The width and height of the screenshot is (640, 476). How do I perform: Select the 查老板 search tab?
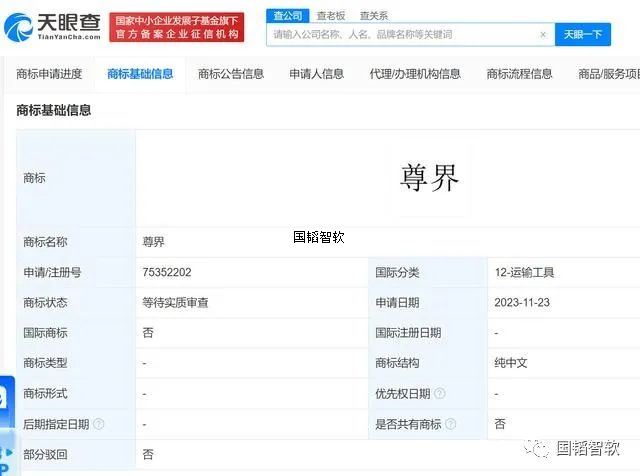click(331, 16)
